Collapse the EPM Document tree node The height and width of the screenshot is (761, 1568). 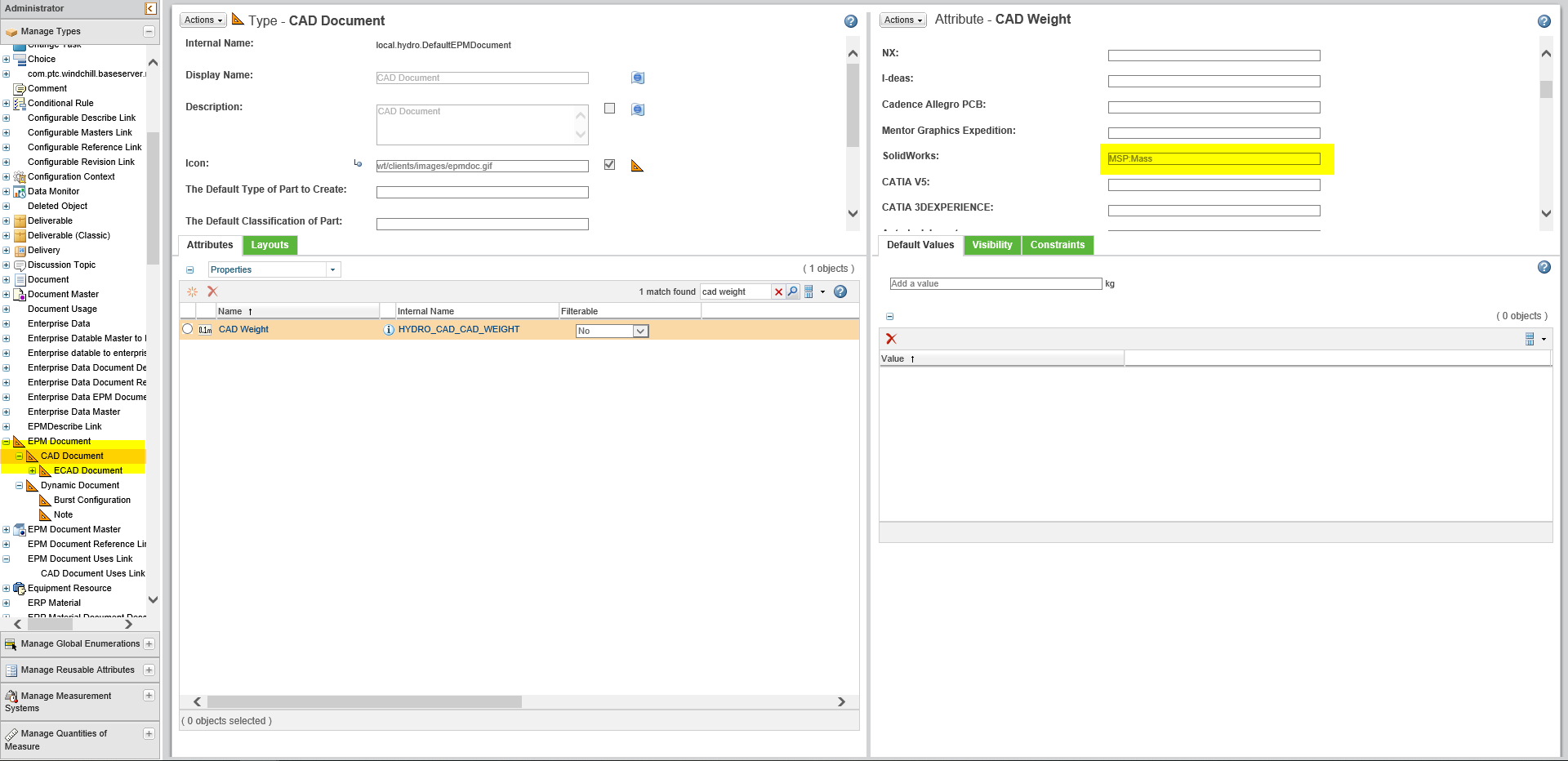tap(7, 441)
